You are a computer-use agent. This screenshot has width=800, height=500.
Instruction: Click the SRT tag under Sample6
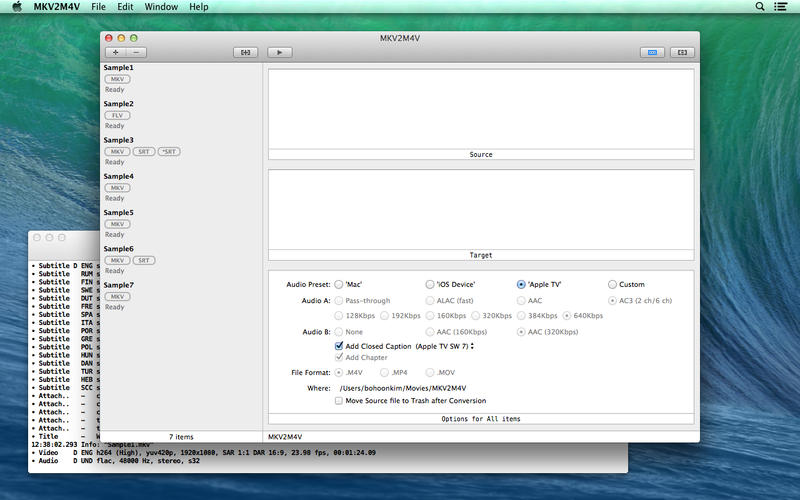[x=144, y=260]
